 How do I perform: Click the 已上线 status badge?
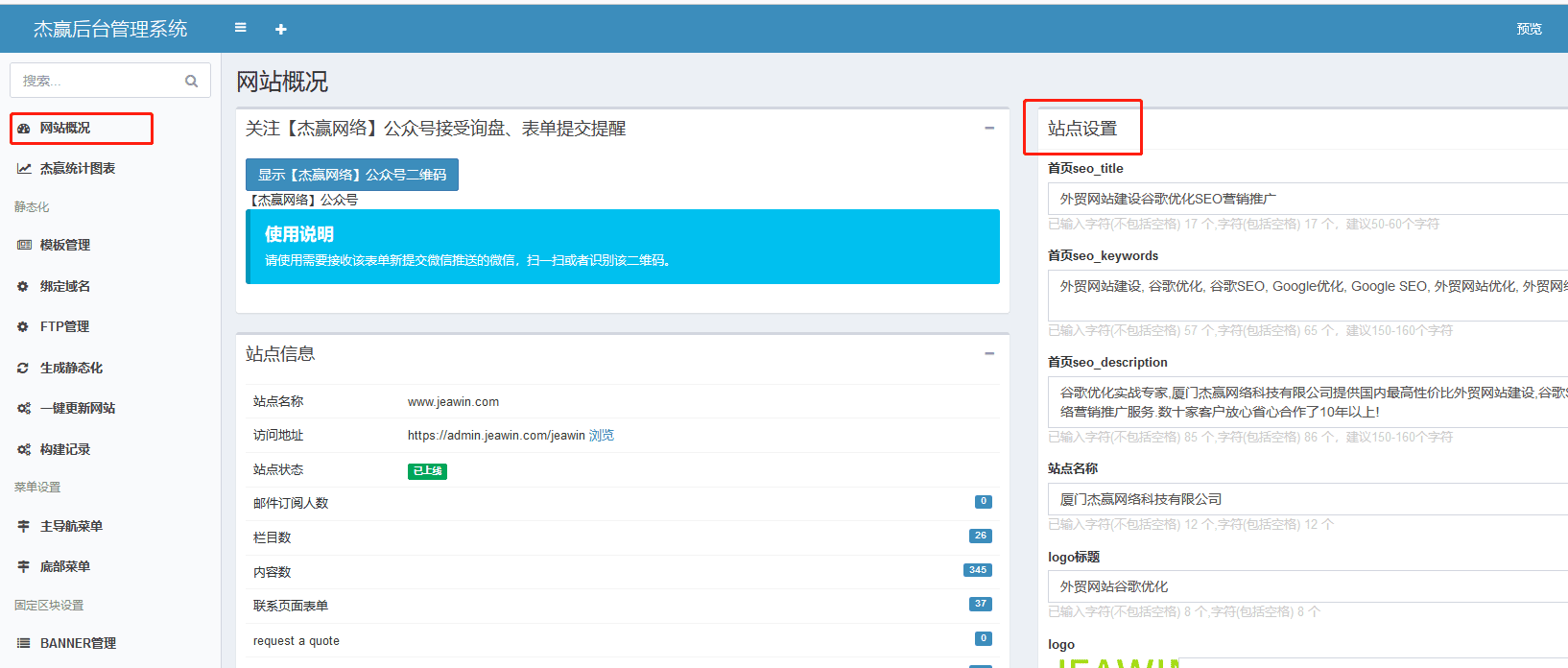pyautogui.click(x=427, y=471)
